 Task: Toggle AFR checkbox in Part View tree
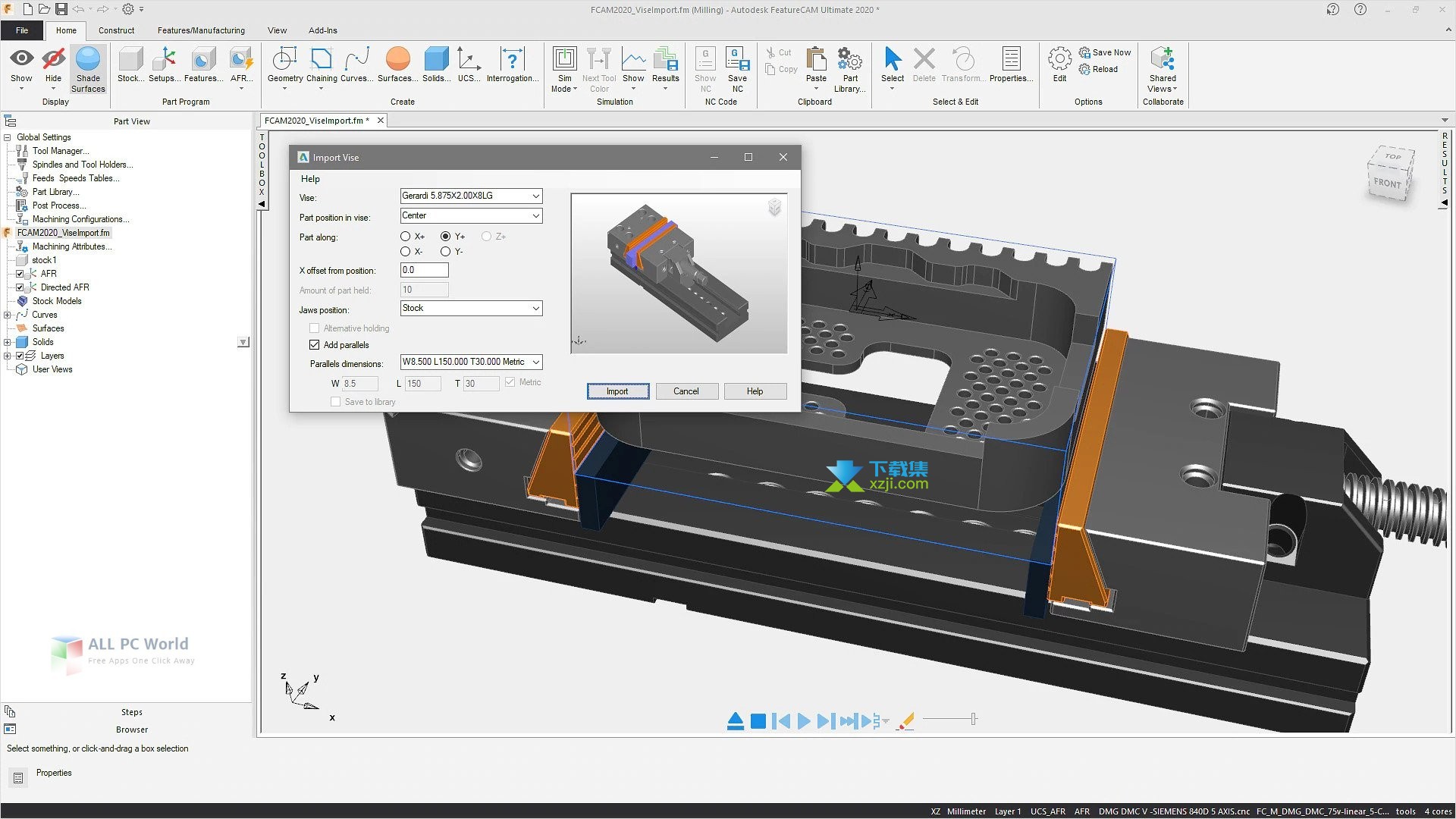coord(20,274)
